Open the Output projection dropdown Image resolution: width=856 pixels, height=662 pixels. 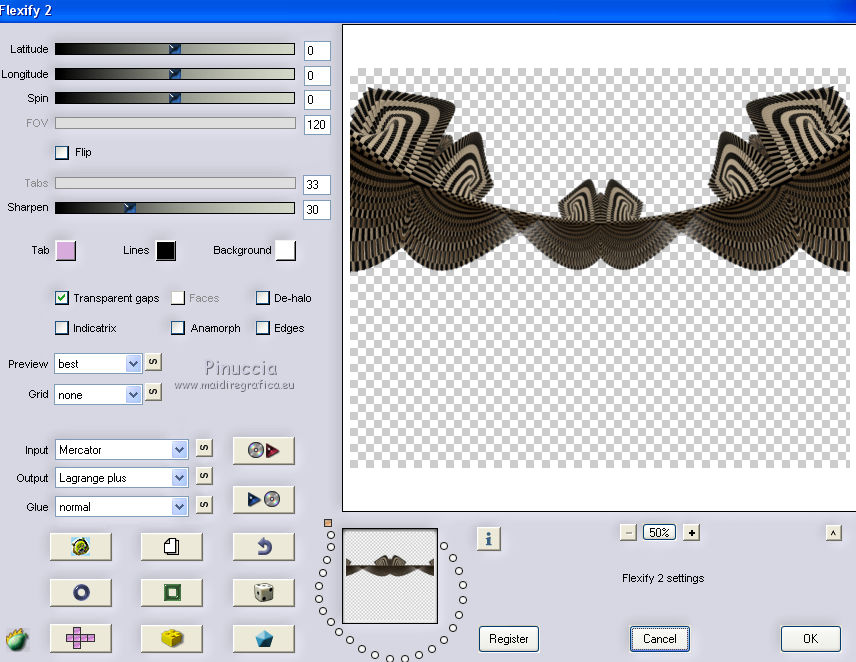point(122,478)
